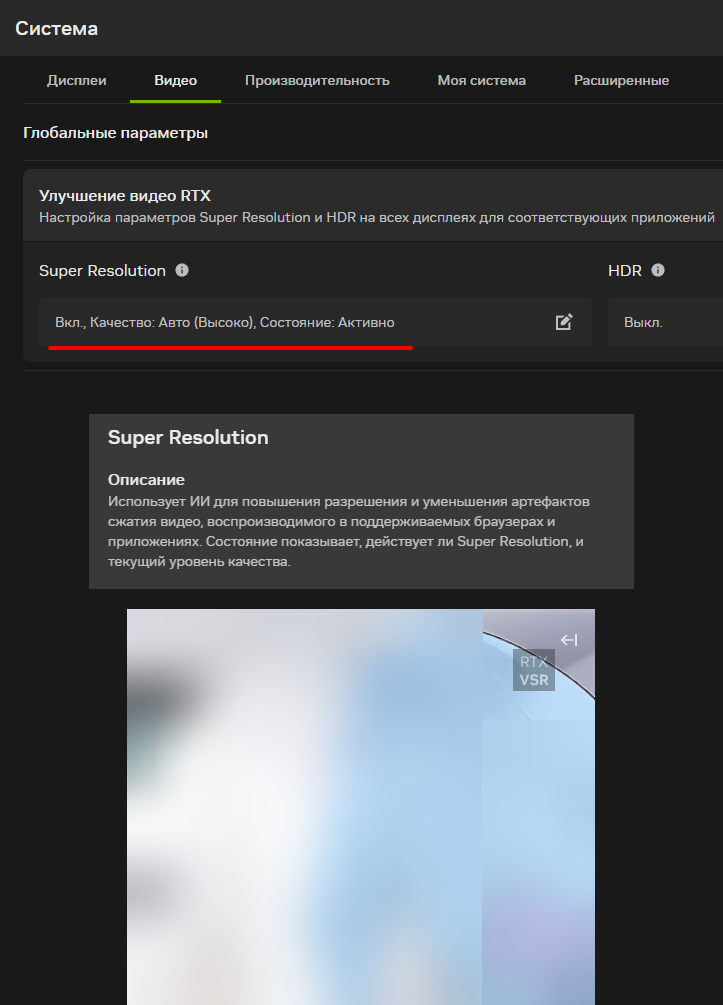723x1005 pixels.
Task: Click the HDR info icon
Action: pos(658,270)
